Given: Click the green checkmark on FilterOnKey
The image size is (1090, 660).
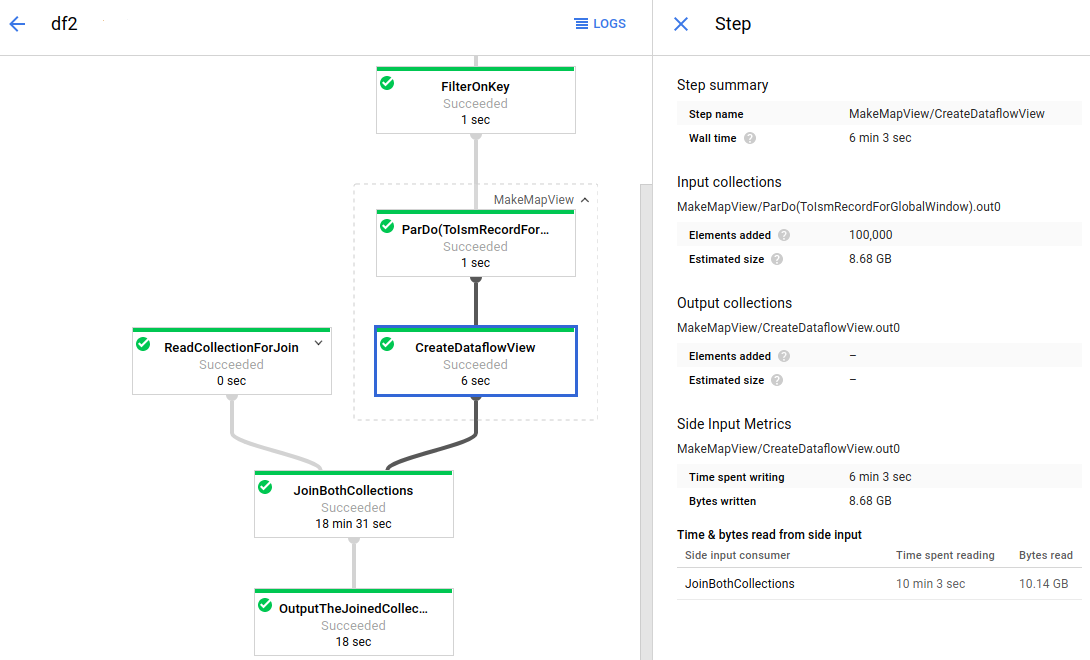Looking at the screenshot, I should tap(389, 84).
